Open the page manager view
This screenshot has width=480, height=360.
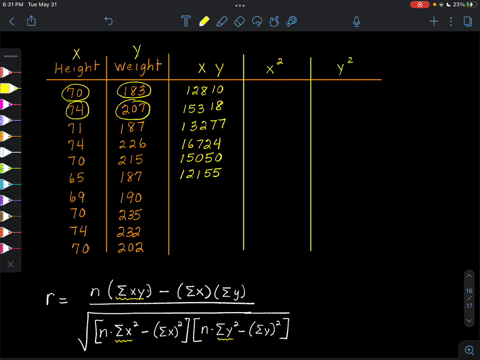pyautogui.click(x=468, y=22)
